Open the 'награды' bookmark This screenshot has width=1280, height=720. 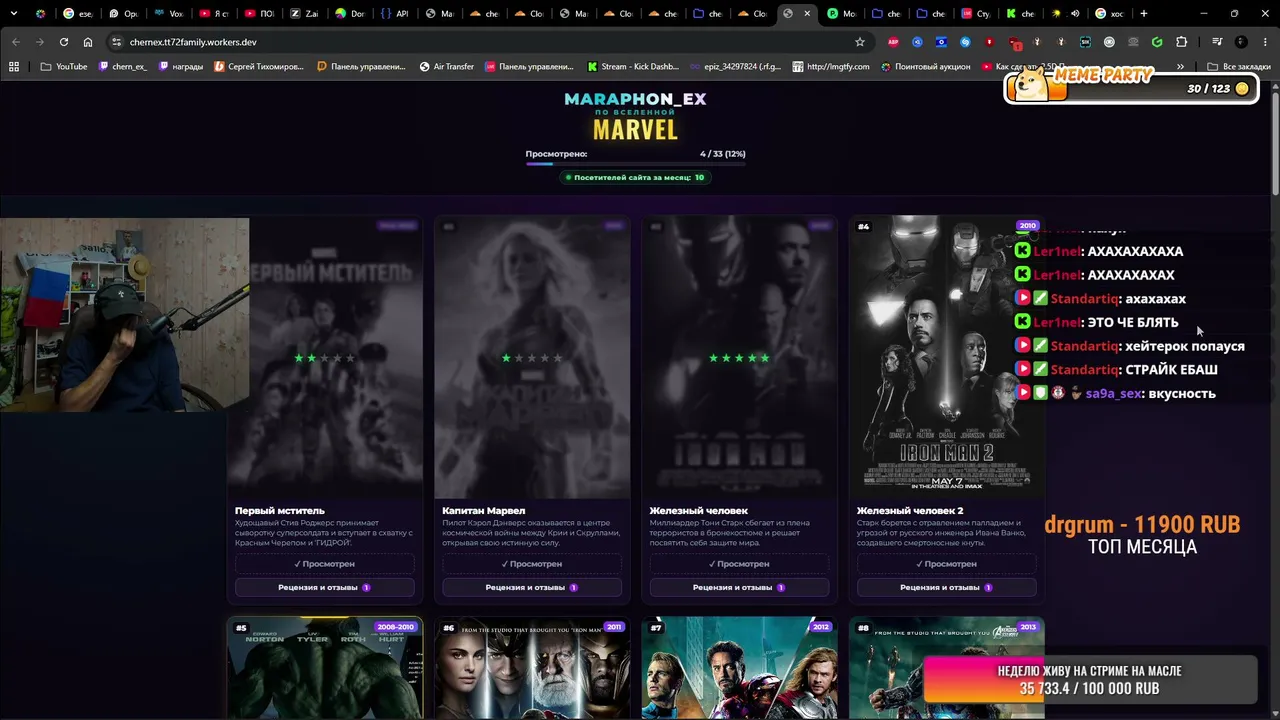(x=181, y=67)
